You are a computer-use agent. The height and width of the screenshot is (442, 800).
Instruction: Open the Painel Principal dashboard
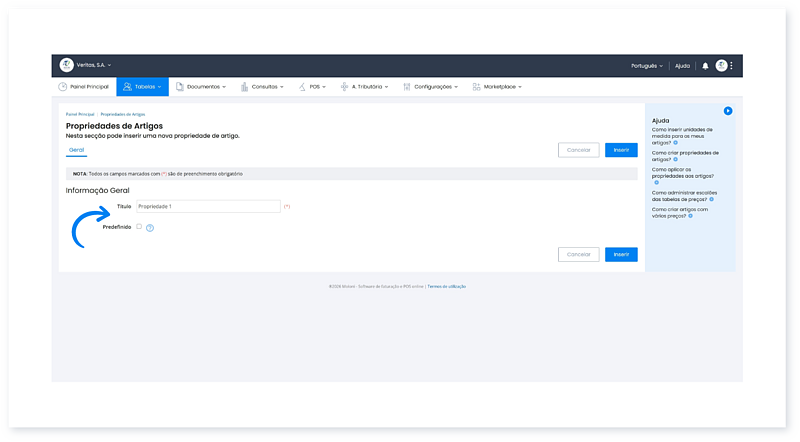click(x=83, y=87)
